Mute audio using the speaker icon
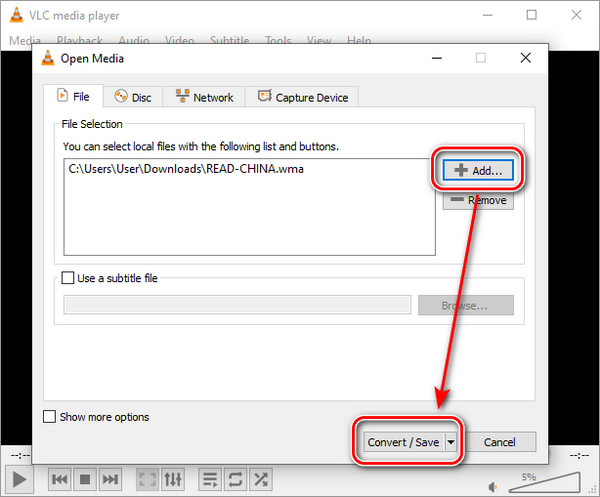 click(x=493, y=487)
